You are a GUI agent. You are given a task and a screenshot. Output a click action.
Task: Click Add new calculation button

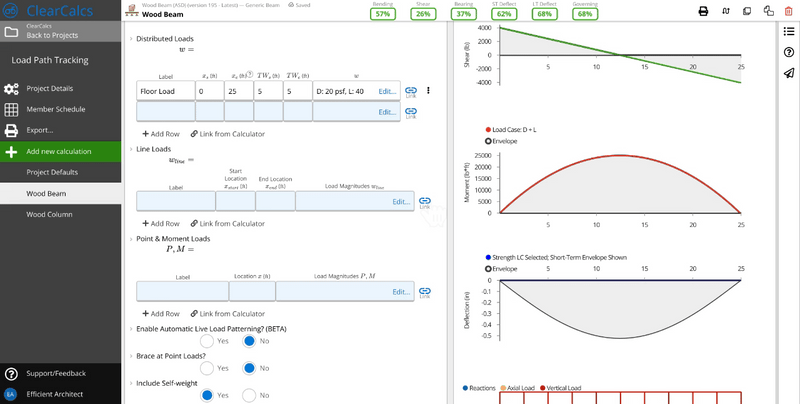click(x=61, y=152)
